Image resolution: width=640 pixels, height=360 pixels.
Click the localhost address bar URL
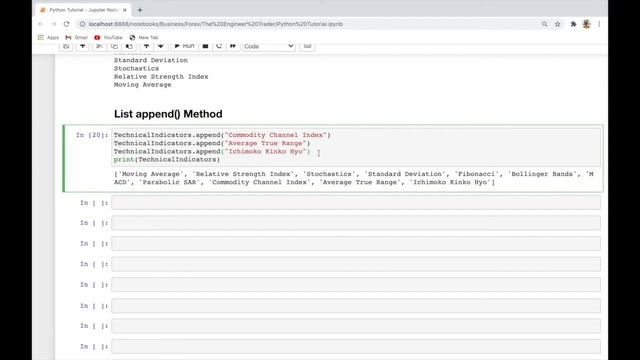tap(216, 24)
